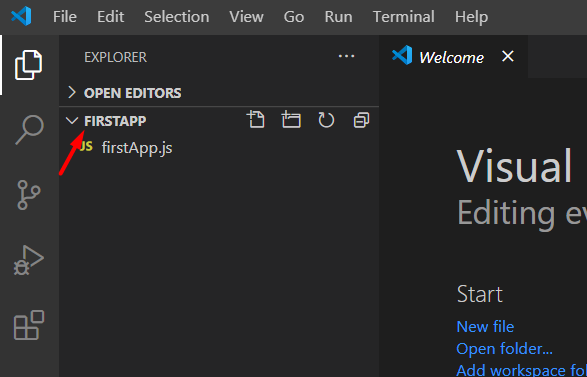Viewport: 587px width, 377px height.
Task: Close the Welcome tab
Action: click(508, 57)
